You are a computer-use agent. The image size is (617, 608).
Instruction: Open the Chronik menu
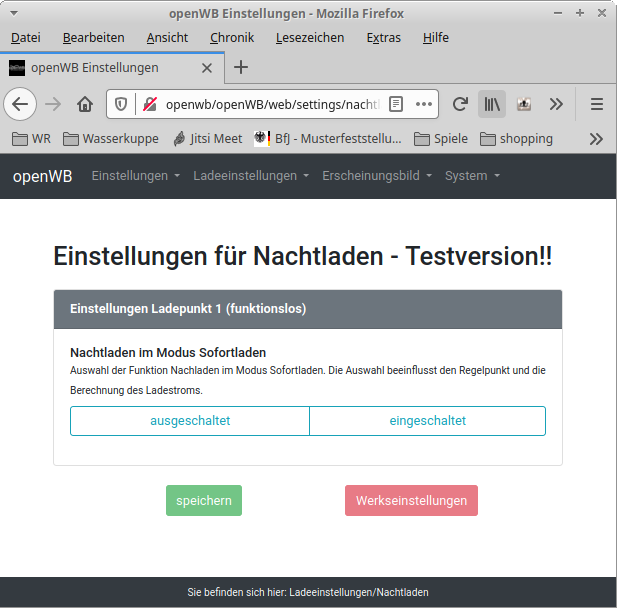click(x=232, y=38)
